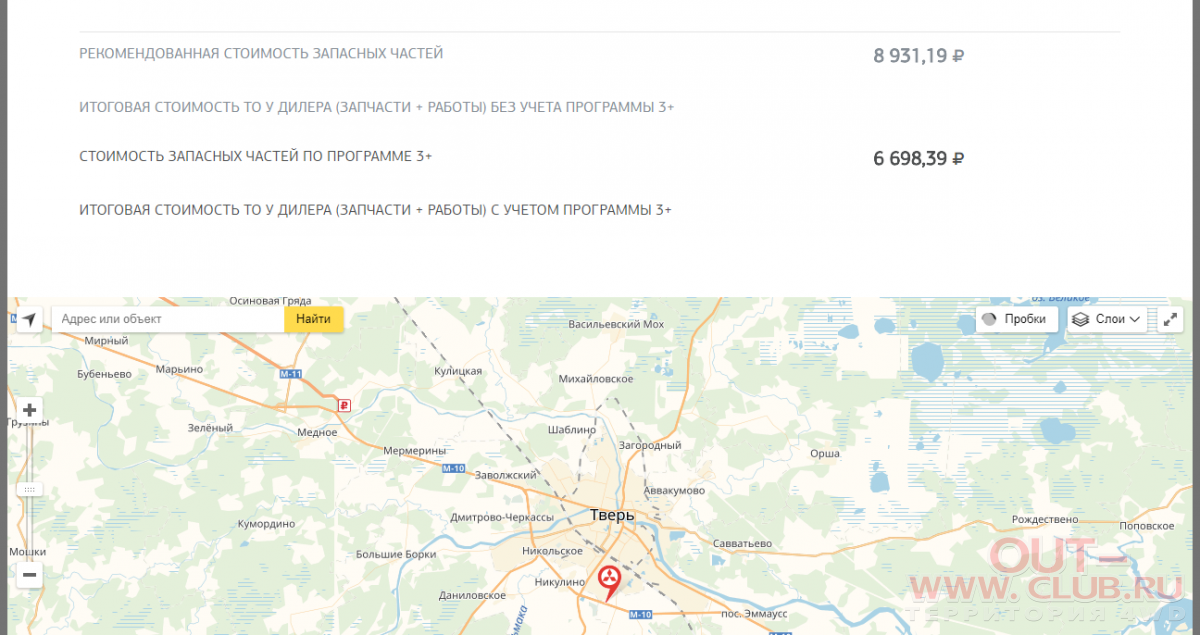1200x635 pixels.
Task: Click the 'с учетом программы 3+' total line
Action: coord(376,210)
